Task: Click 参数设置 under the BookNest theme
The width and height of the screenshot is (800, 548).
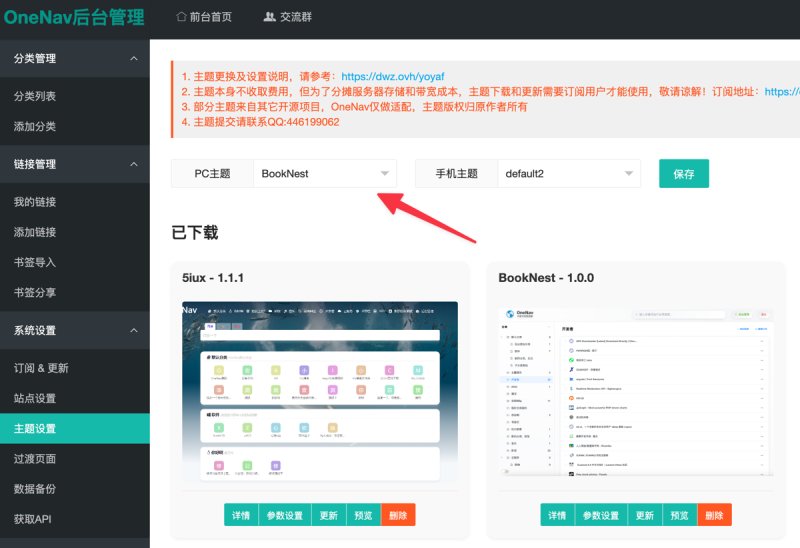Action: pyautogui.click(x=601, y=515)
